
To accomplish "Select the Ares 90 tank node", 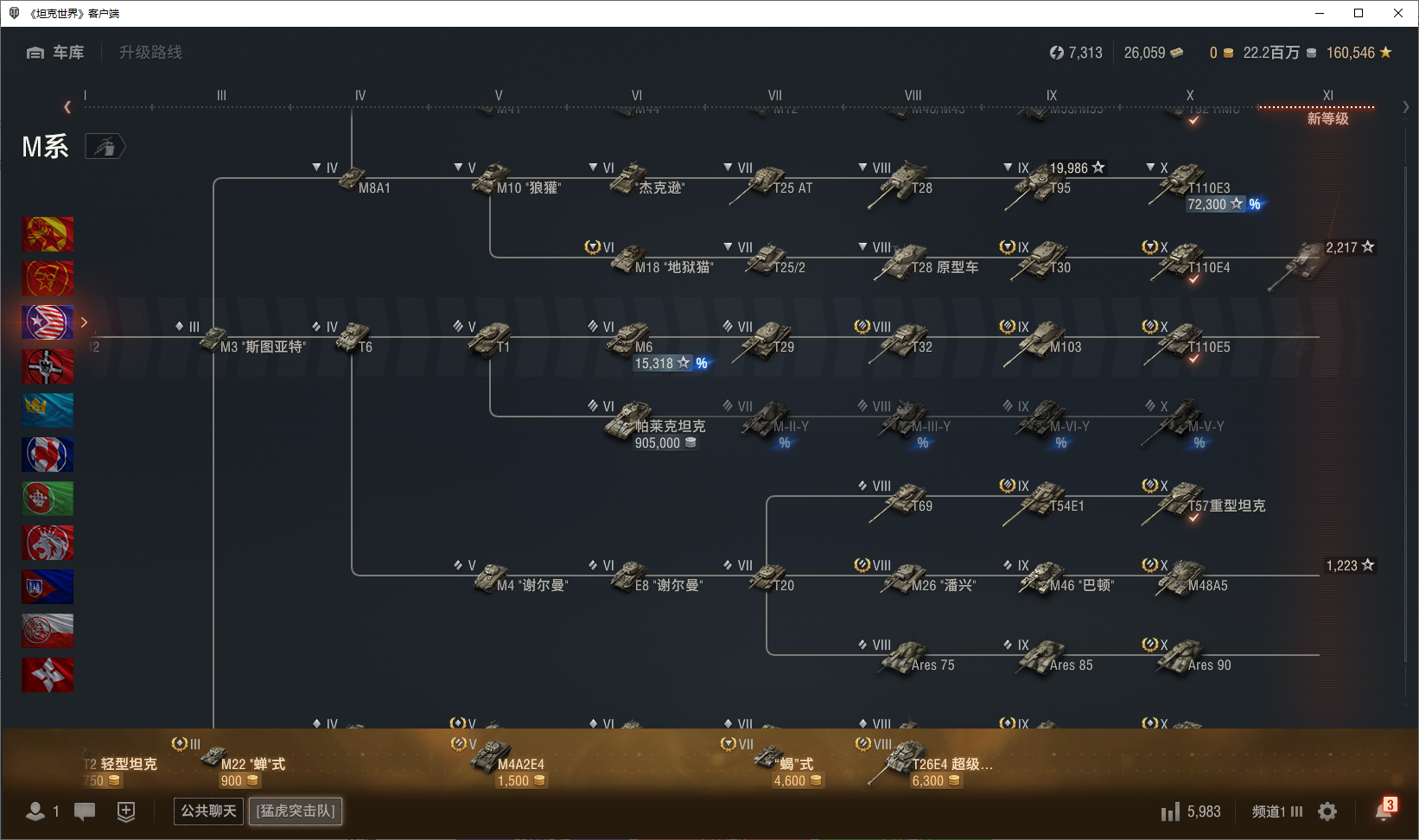I will [x=1187, y=657].
